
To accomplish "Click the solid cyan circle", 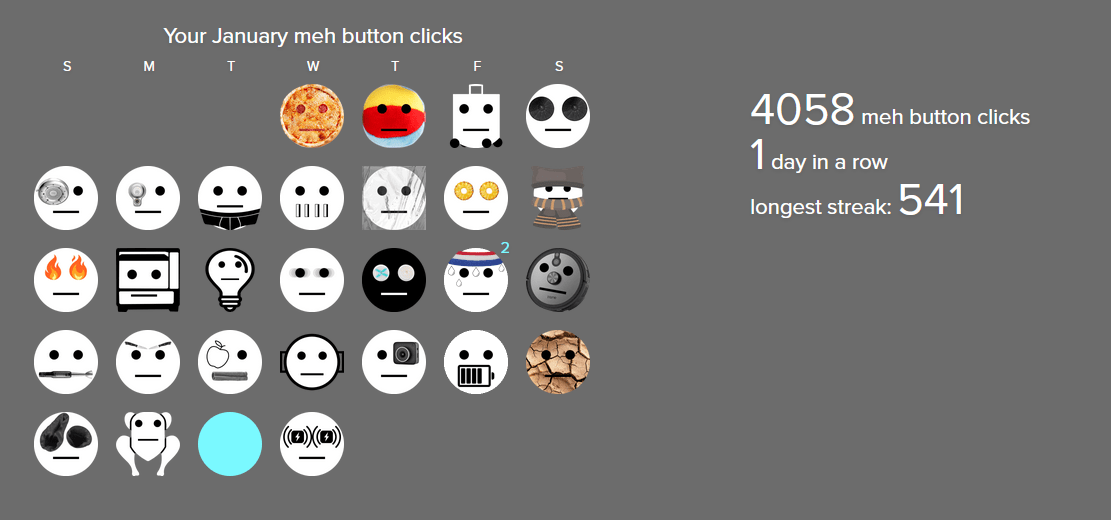I will tap(230, 444).
